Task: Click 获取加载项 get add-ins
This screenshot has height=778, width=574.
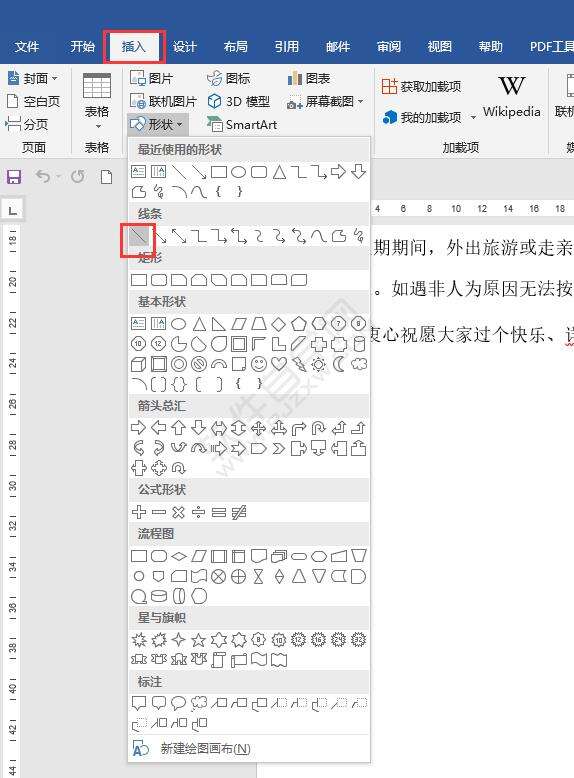Action: pos(422,86)
